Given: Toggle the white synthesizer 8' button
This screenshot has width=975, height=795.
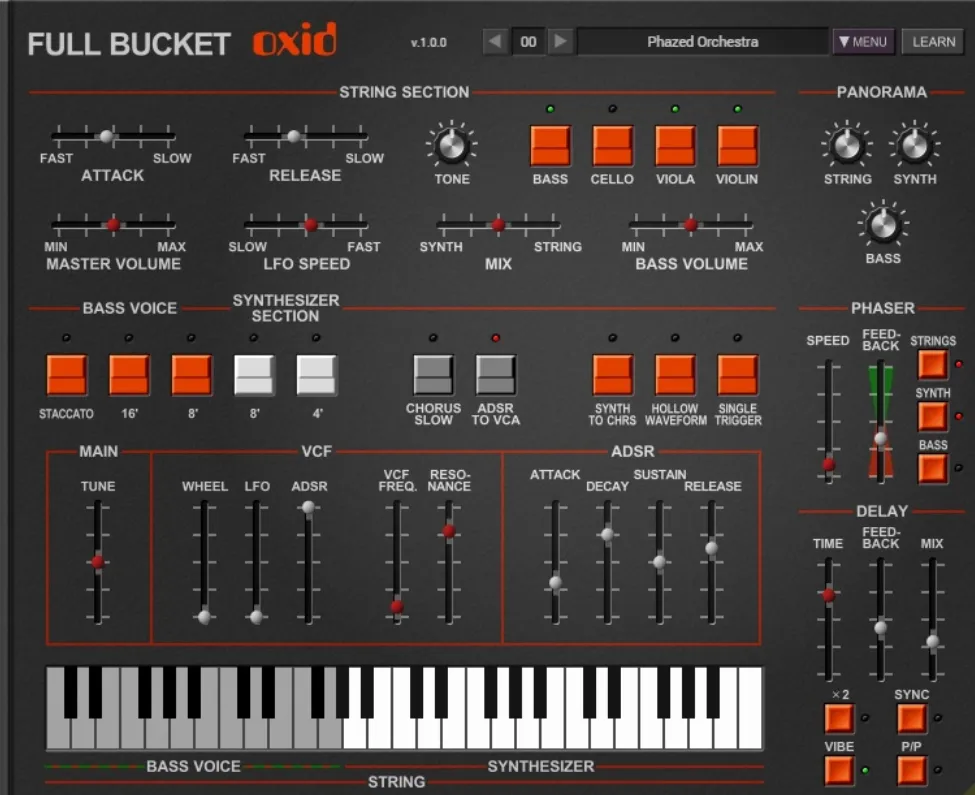Looking at the screenshot, I should (254, 375).
